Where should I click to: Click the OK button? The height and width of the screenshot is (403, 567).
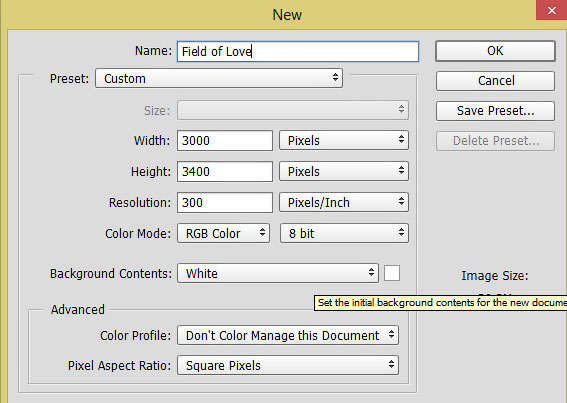pos(495,51)
